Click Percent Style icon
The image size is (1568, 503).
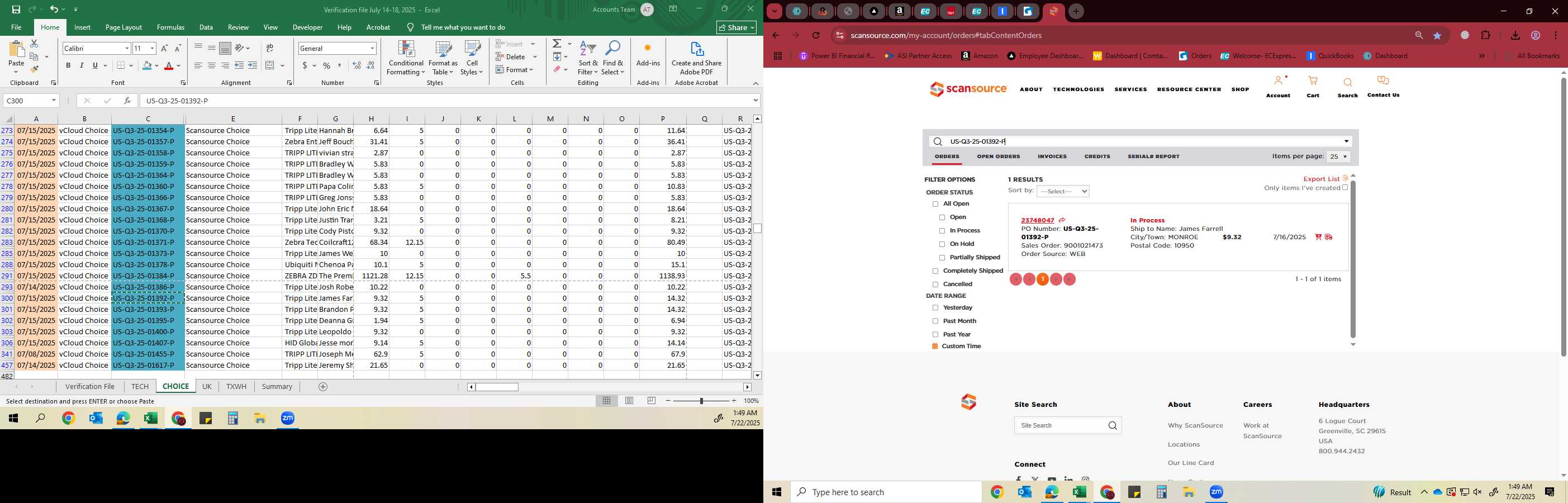tap(327, 66)
